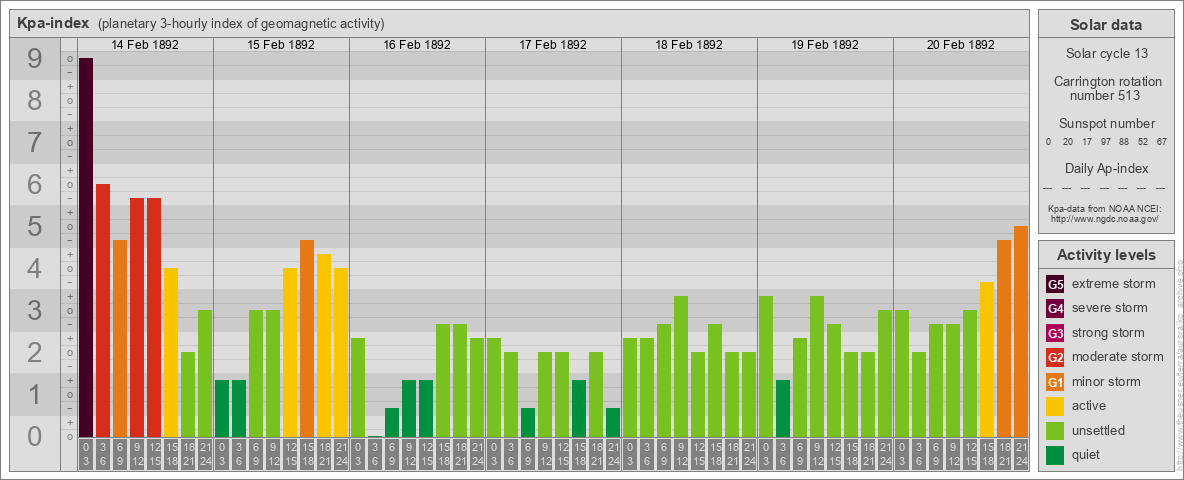Click the 'unsettled' legend text
Image resolution: width=1184 pixels, height=480 pixels.
coord(1099,430)
